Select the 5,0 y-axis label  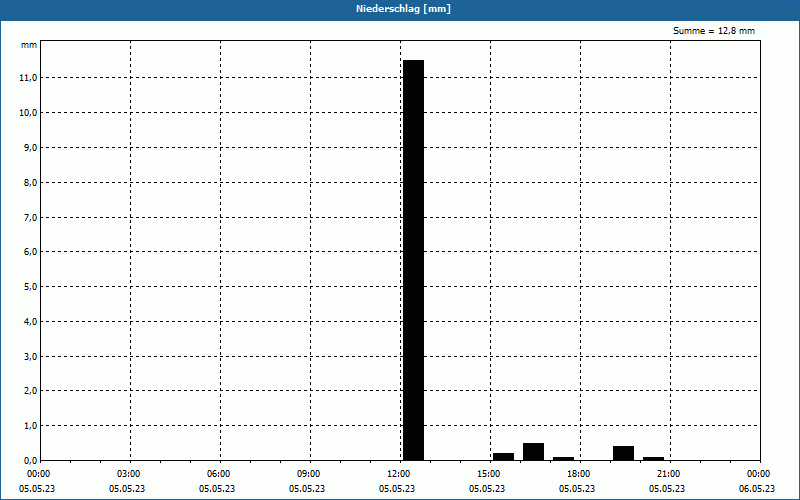(30, 287)
